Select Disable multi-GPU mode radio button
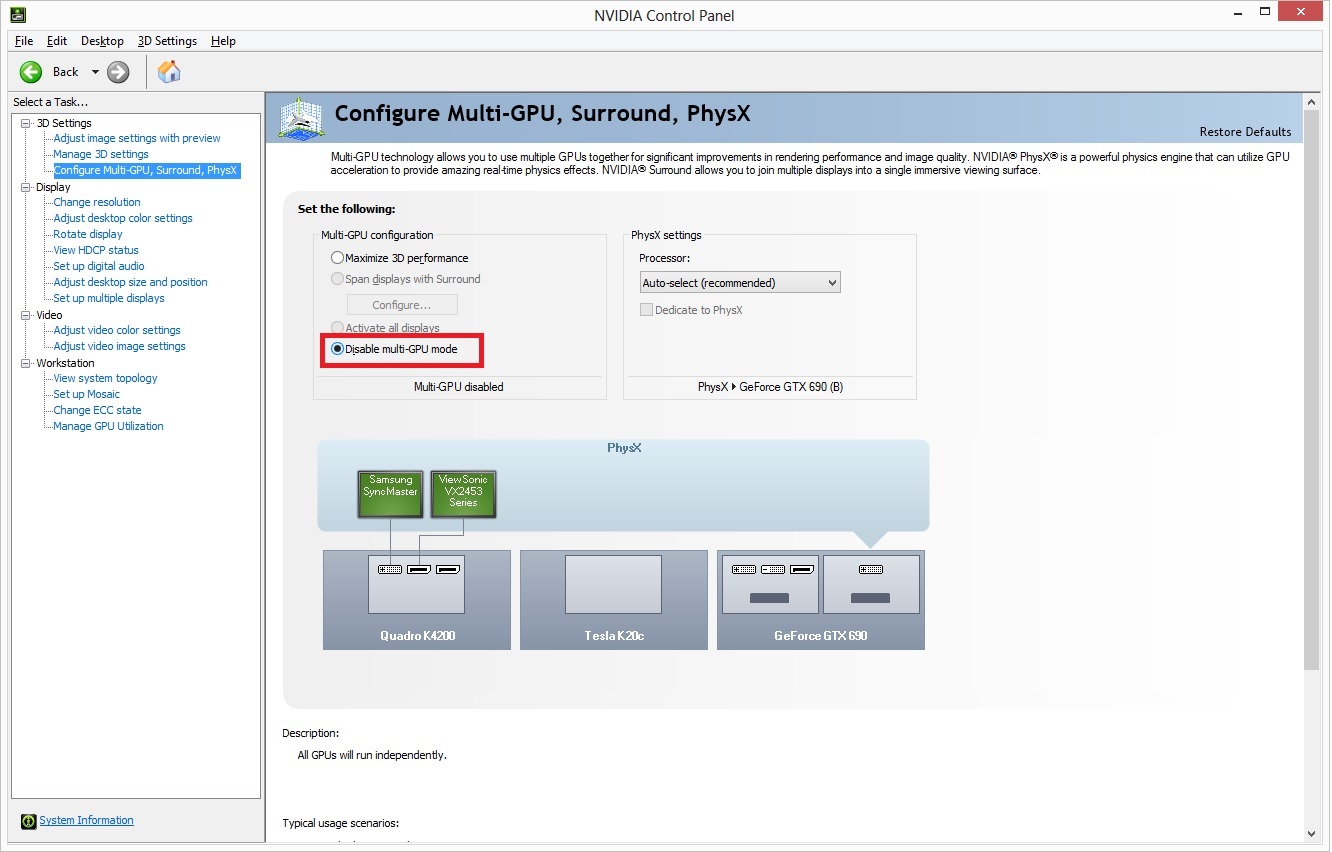 click(337, 349)
